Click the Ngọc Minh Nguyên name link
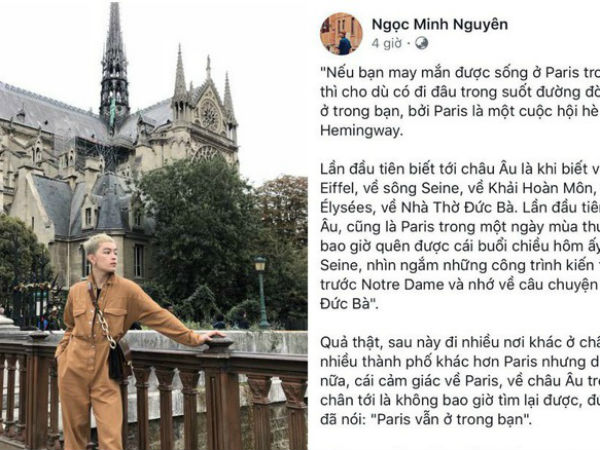600x450 pixels. 440,24
